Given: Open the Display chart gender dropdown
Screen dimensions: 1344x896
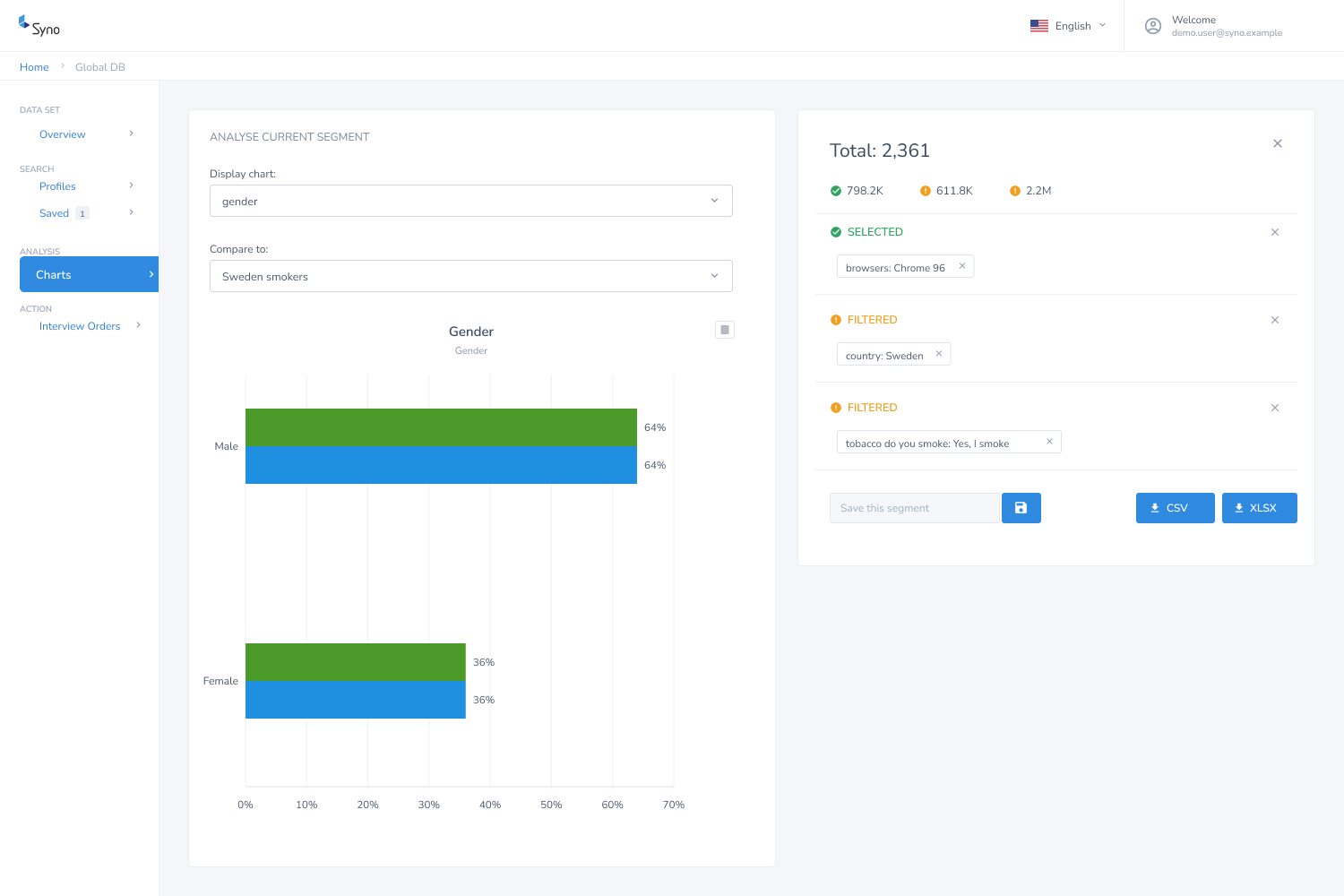Looking at the screenshot, I should [x=471, y=201].
